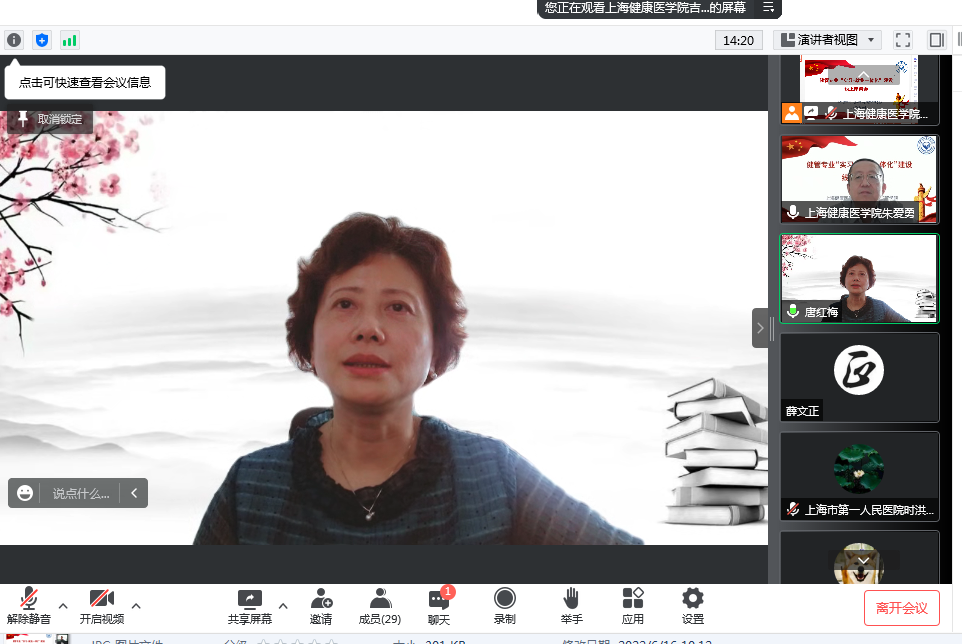Check the green network signal icon
Viewport: 962px width, 644px height.
(x=69, y=40)
